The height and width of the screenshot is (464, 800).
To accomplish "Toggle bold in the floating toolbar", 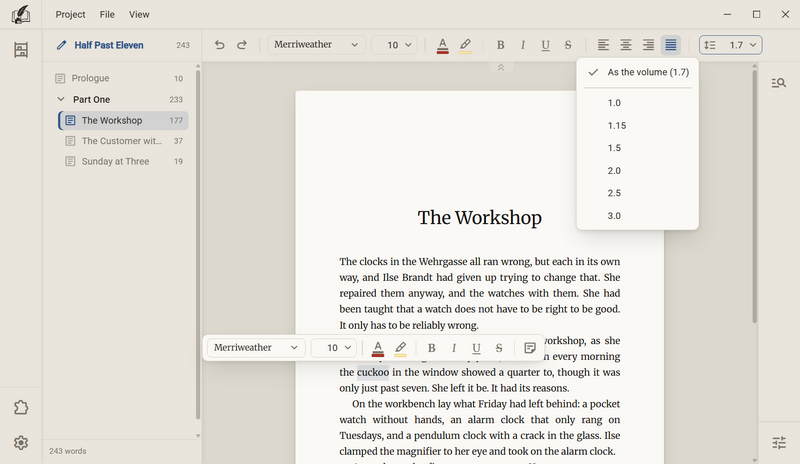I will (x=431, y=348).
